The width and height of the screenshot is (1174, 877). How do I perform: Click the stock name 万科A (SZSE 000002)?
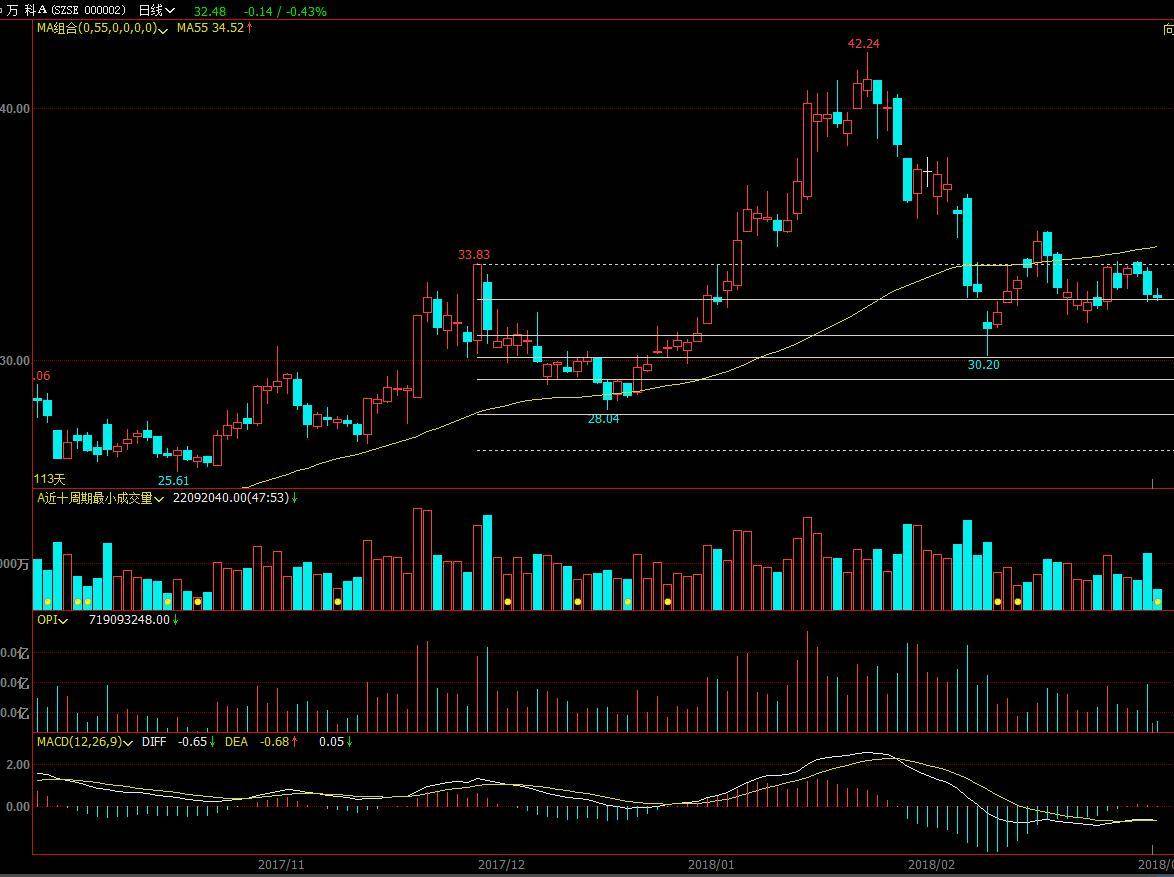[67, 10]
